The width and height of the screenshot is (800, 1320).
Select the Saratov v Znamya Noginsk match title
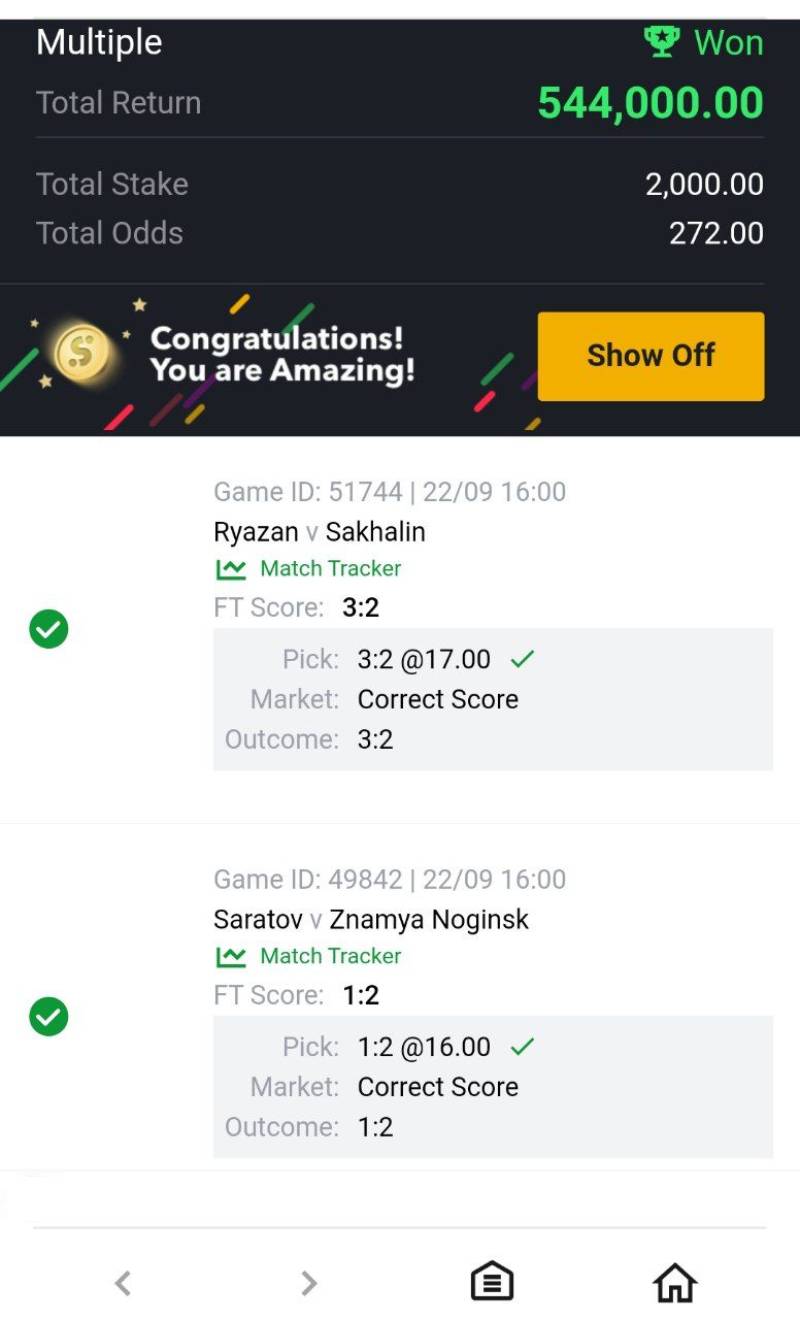click(371, 920)
